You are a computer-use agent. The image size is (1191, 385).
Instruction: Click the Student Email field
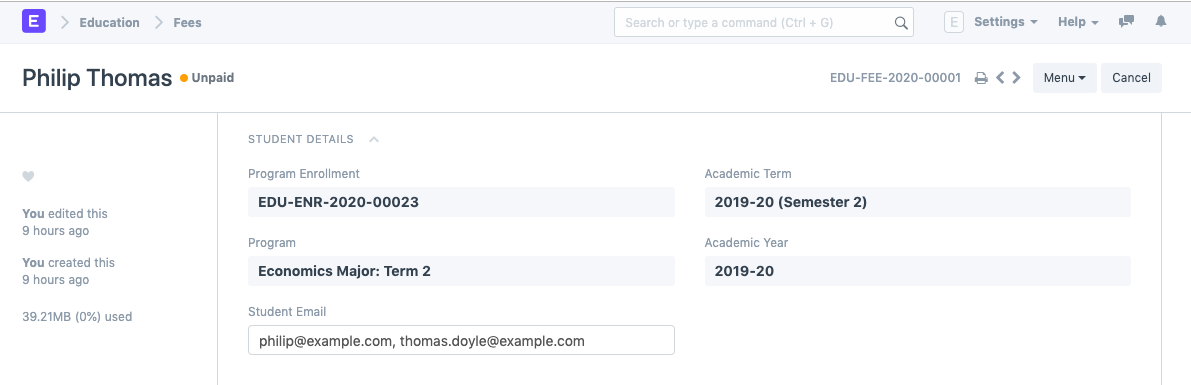click(461, 340)
